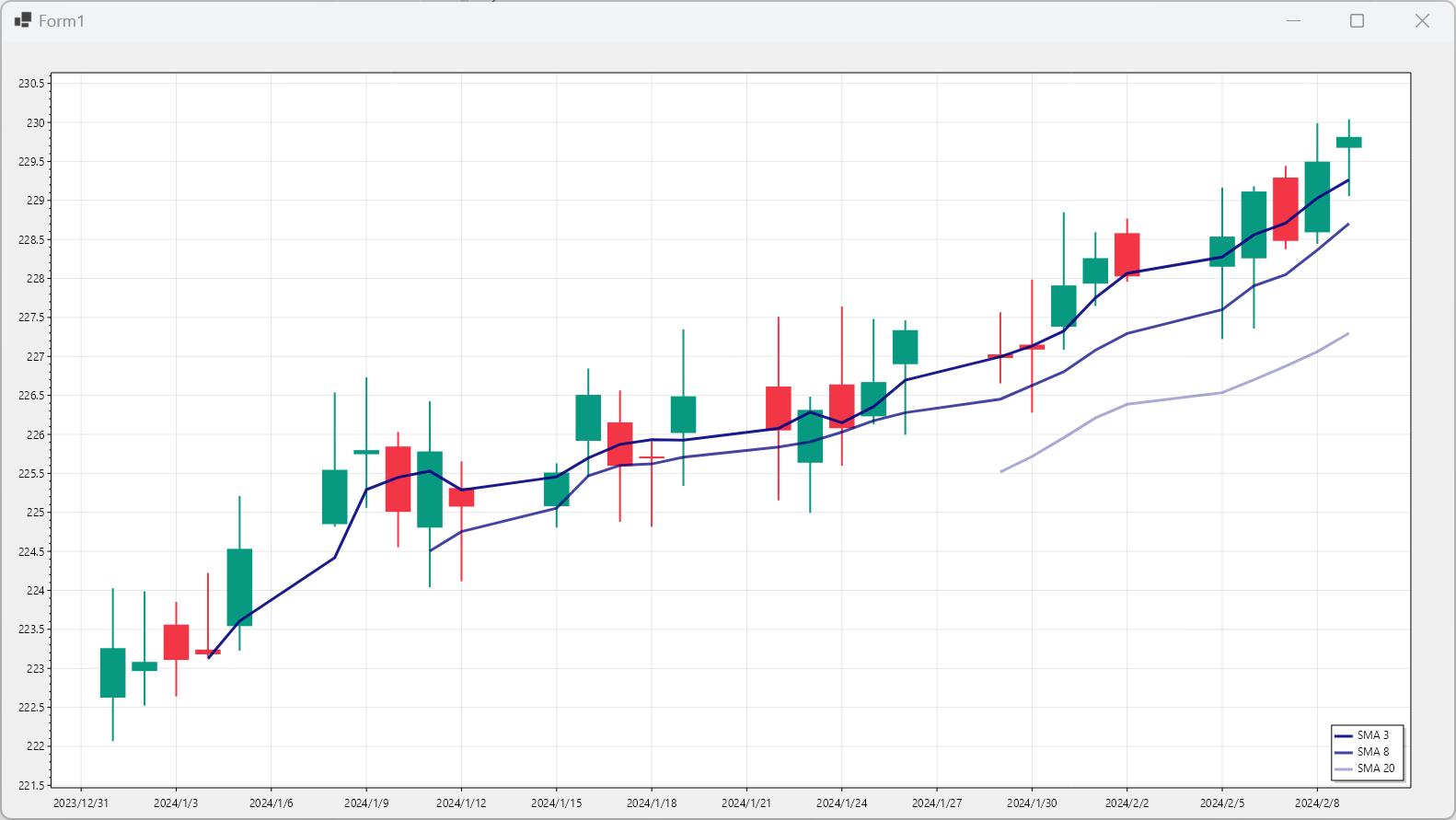
Task: Click the 230.5 label on price axis
Action: pos(31,84)
